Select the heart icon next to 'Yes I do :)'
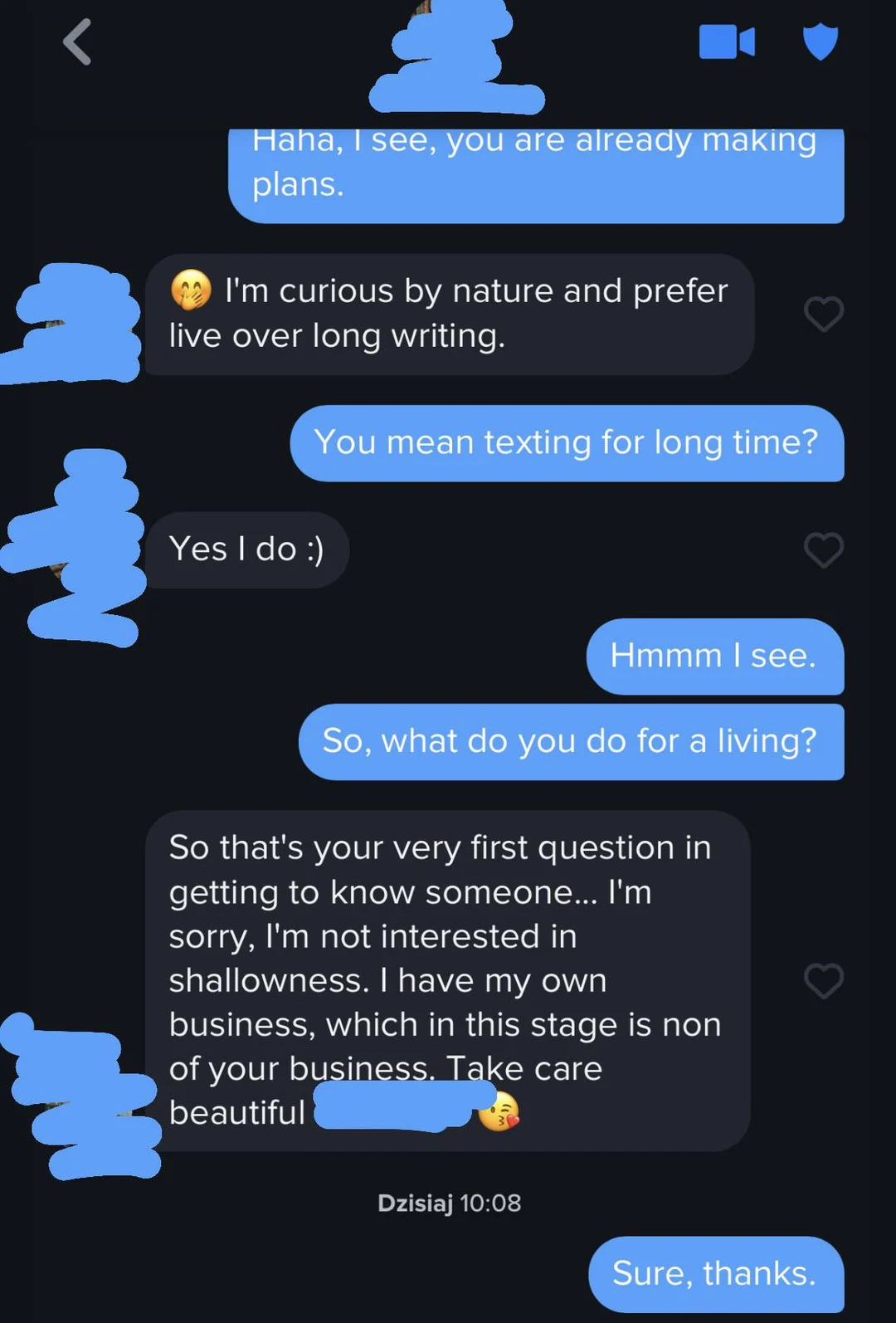Image resolution: width=896 pixels, height=1323 pixels. pyautogui.click(x=824, y=550)
